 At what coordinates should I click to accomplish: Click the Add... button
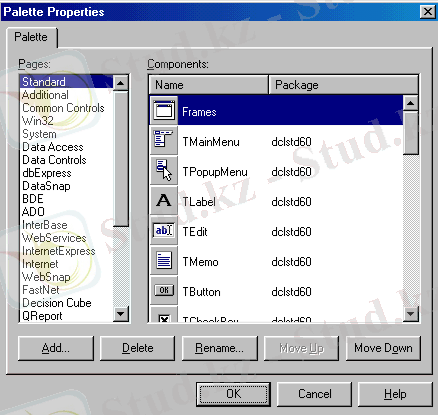(x=56, y=348)
